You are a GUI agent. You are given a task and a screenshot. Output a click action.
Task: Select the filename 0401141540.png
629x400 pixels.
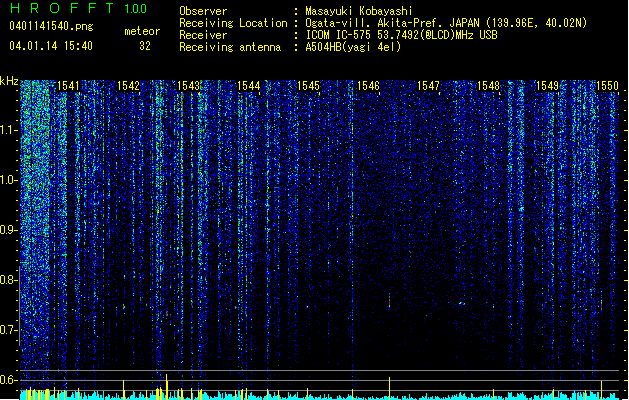point(51,26)
